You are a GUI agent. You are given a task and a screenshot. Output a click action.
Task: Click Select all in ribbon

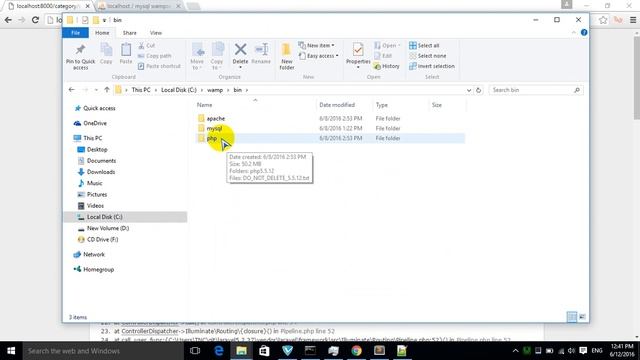424,46
